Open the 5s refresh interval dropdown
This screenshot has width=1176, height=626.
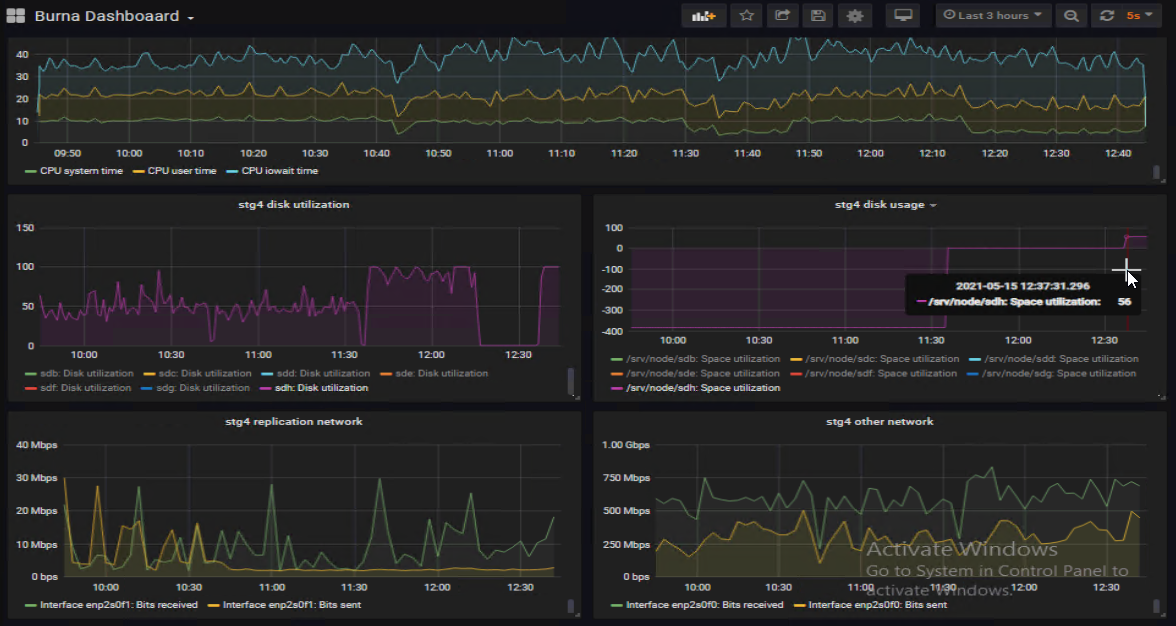[1139, 16]
